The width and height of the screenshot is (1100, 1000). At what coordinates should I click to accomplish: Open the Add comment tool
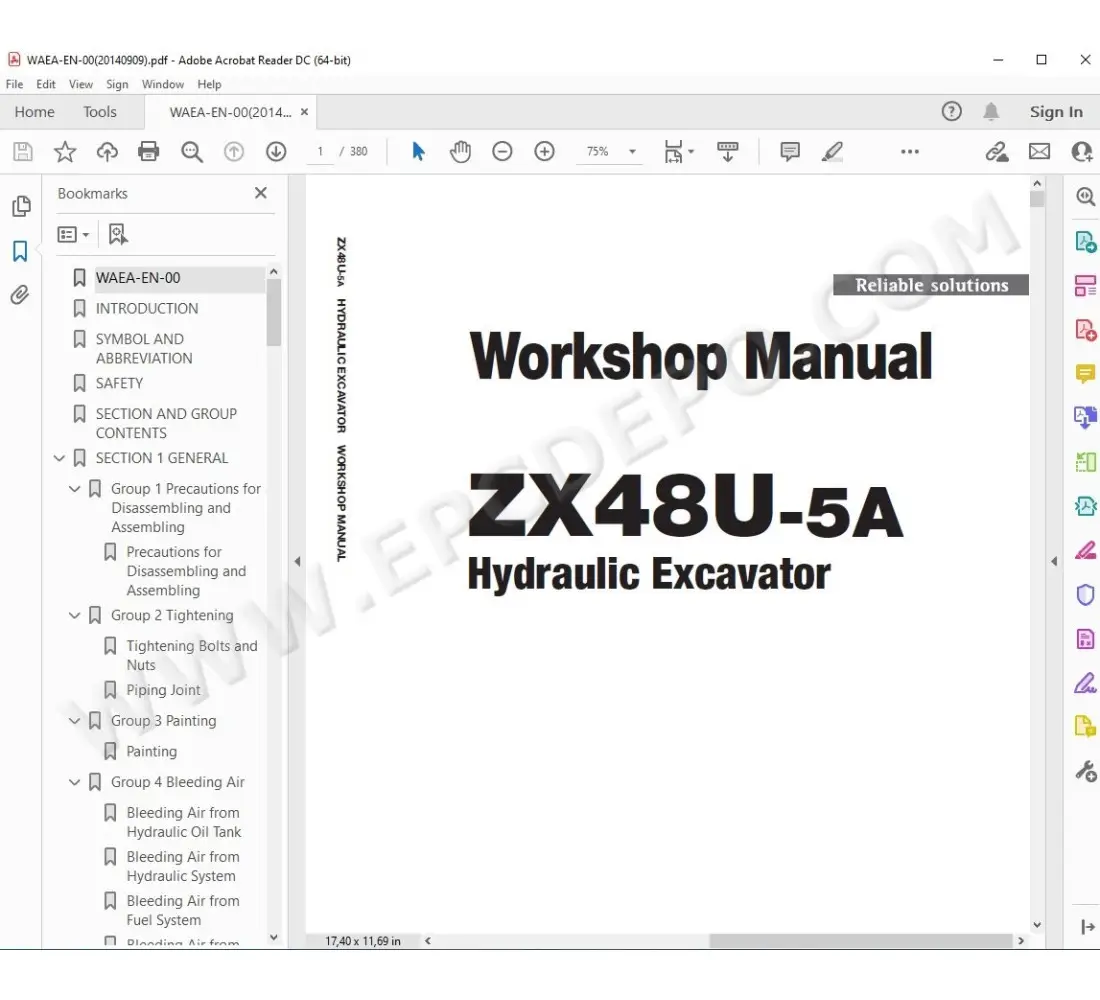[x=790, y=152]
